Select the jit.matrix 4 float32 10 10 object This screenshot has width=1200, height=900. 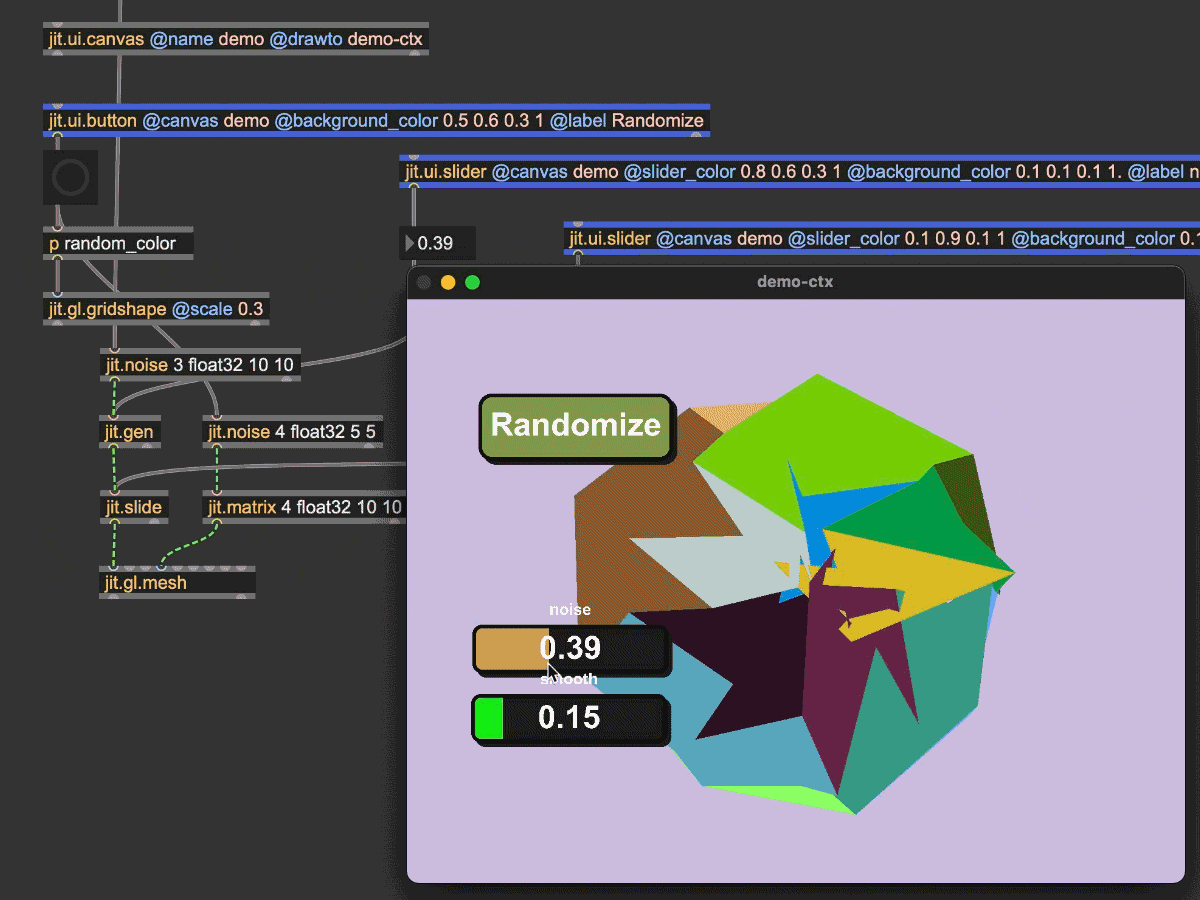coord(304,507)
